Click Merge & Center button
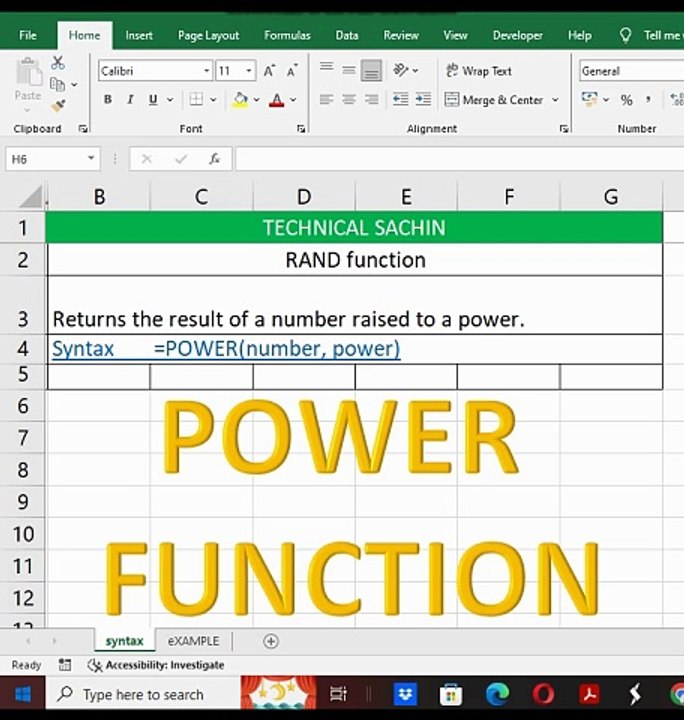Viewport: 684px width, 720px height. (x=494, y=100)
